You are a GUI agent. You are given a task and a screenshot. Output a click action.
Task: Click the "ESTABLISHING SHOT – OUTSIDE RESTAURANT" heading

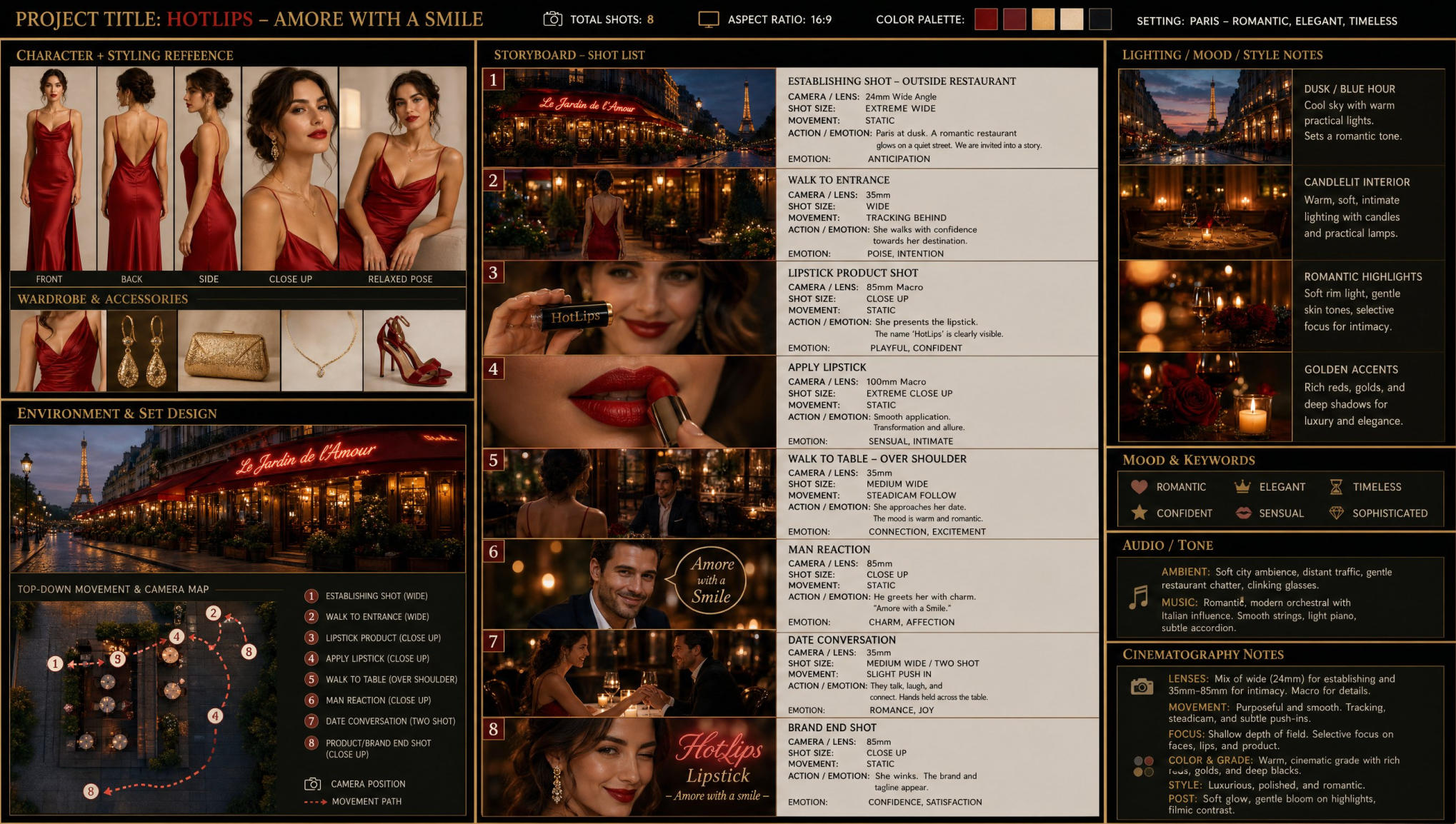pos(902,81)
